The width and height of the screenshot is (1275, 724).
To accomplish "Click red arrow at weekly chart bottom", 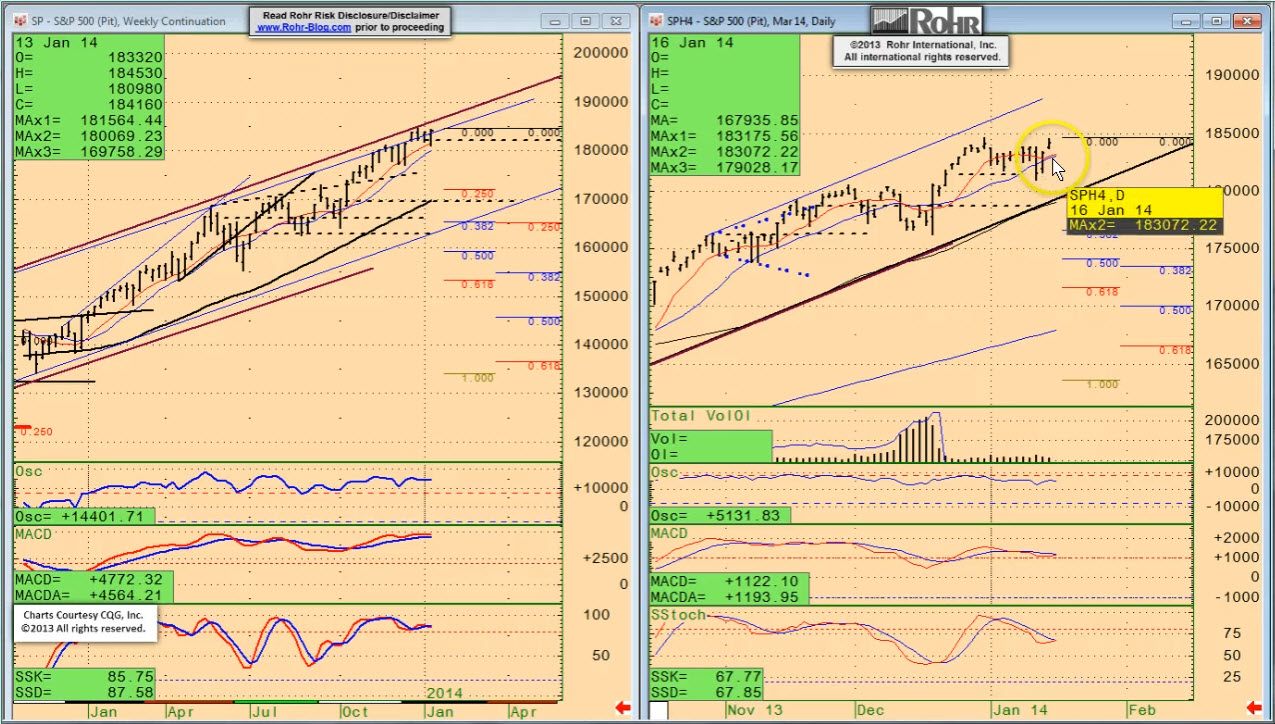I will [621, 709].
